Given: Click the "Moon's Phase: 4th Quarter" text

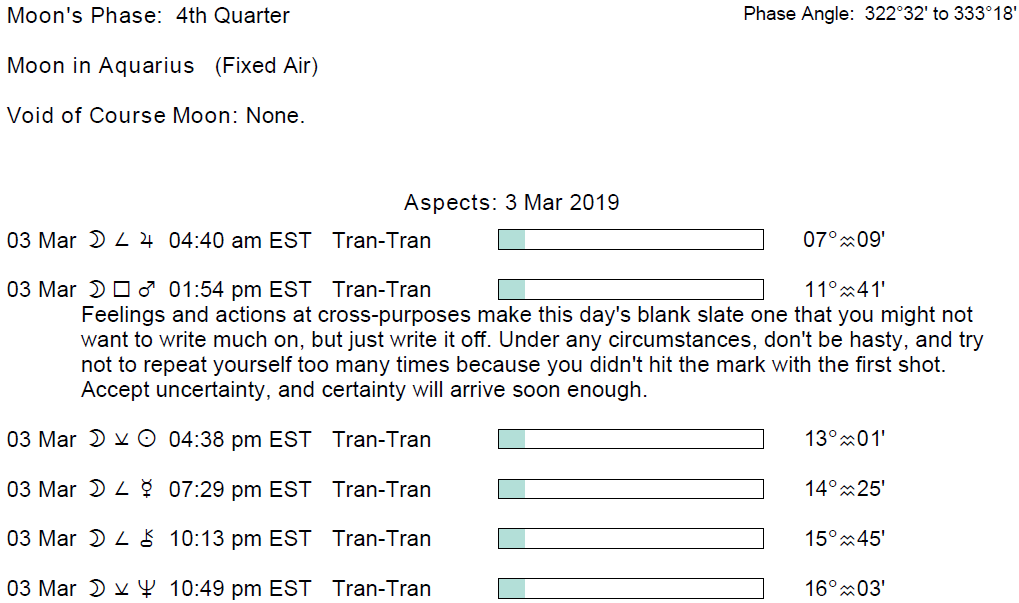Looking at the screenshot, I should tap(148, 16).
